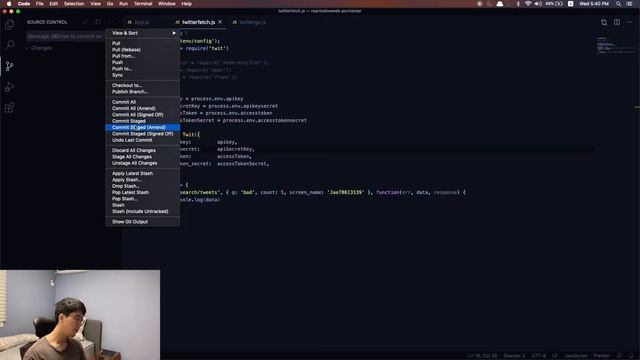This screenshot has height=360, width=640.
Task: Select Commit All (Signed Off)
Action: coord(142,115)
